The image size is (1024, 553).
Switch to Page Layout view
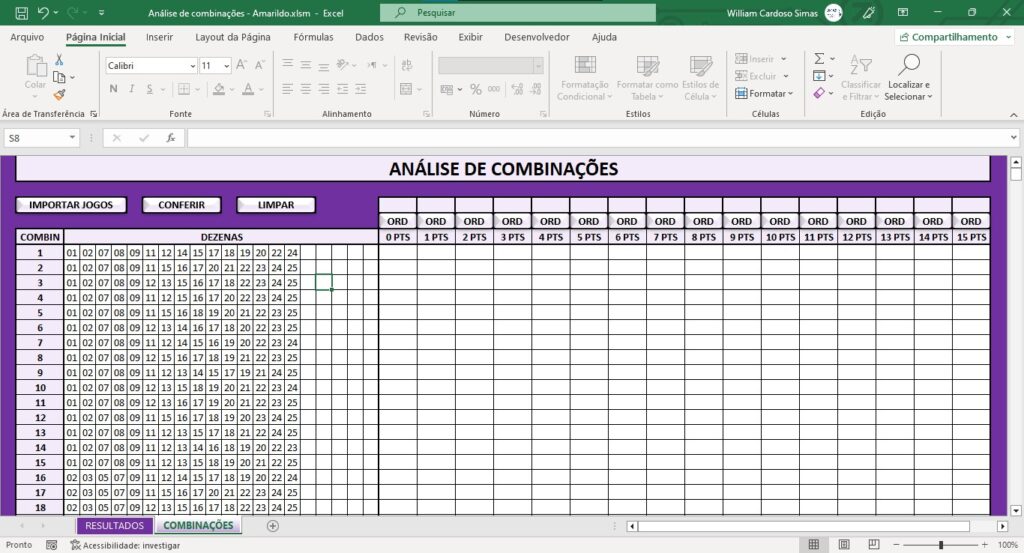click(844, 545)
